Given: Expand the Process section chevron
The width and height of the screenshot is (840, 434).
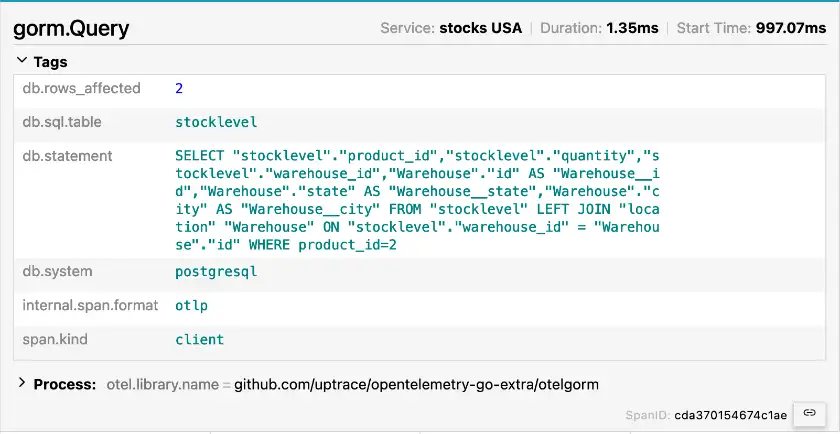Looking at the screenshot, I should [22, 384].
